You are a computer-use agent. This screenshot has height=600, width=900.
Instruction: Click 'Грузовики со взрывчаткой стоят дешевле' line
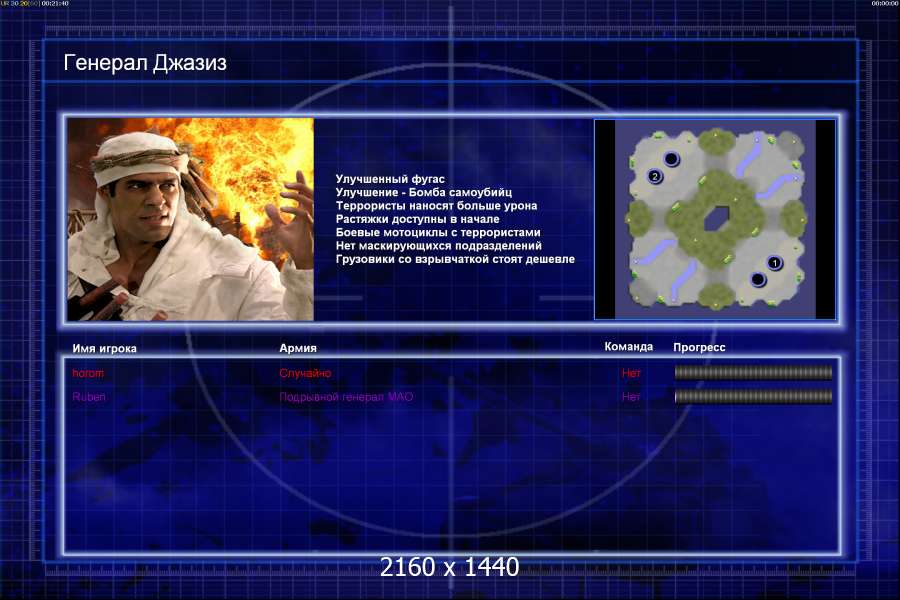[x=455, y=259]
